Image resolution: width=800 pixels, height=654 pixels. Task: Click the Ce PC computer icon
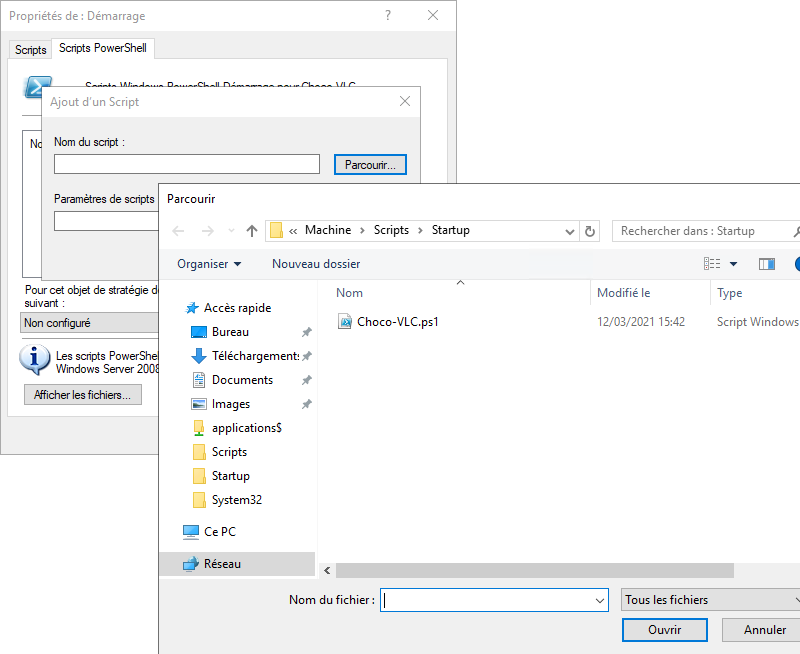191,532
